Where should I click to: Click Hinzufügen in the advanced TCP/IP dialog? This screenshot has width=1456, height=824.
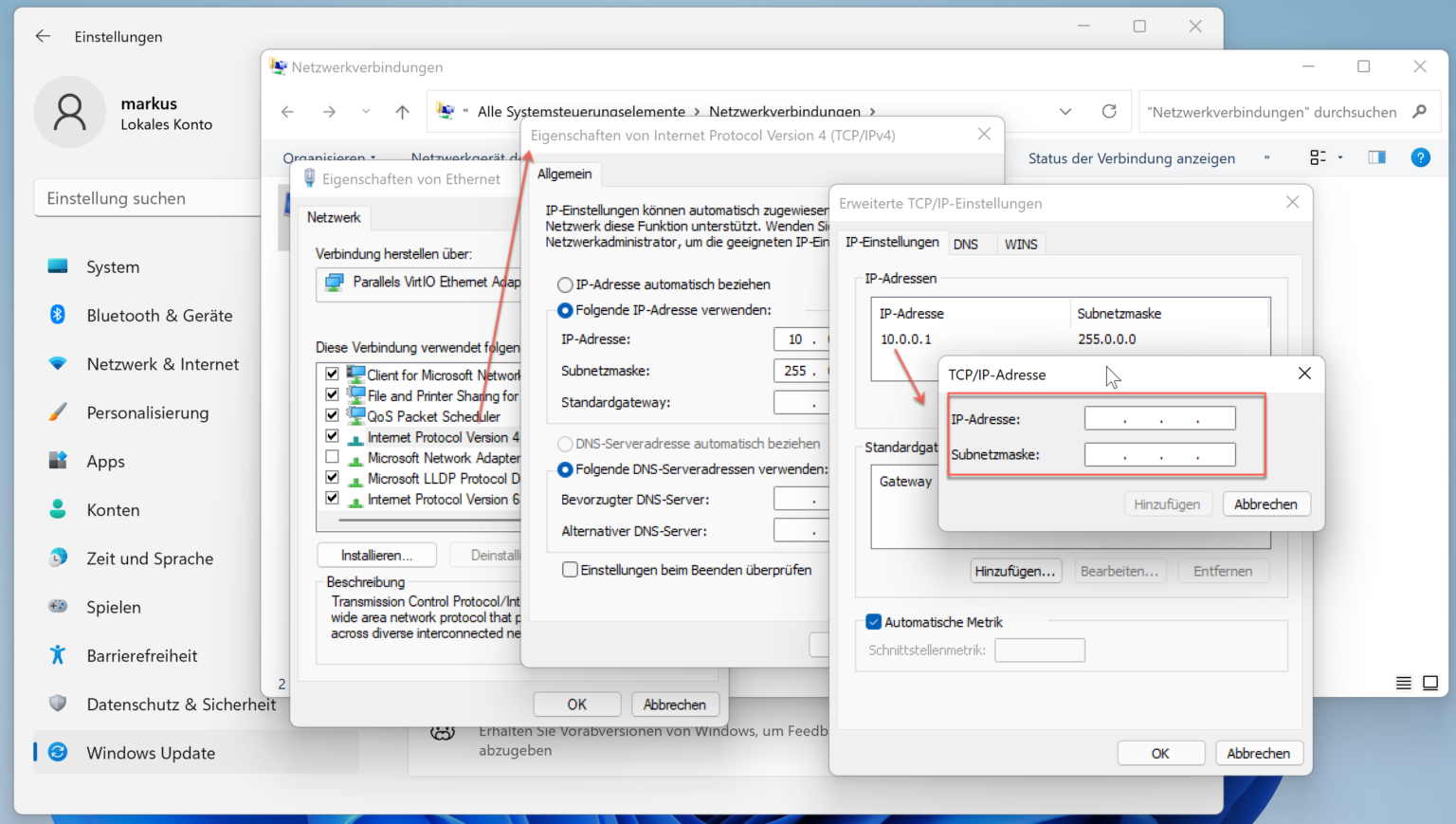point(1015,570)
